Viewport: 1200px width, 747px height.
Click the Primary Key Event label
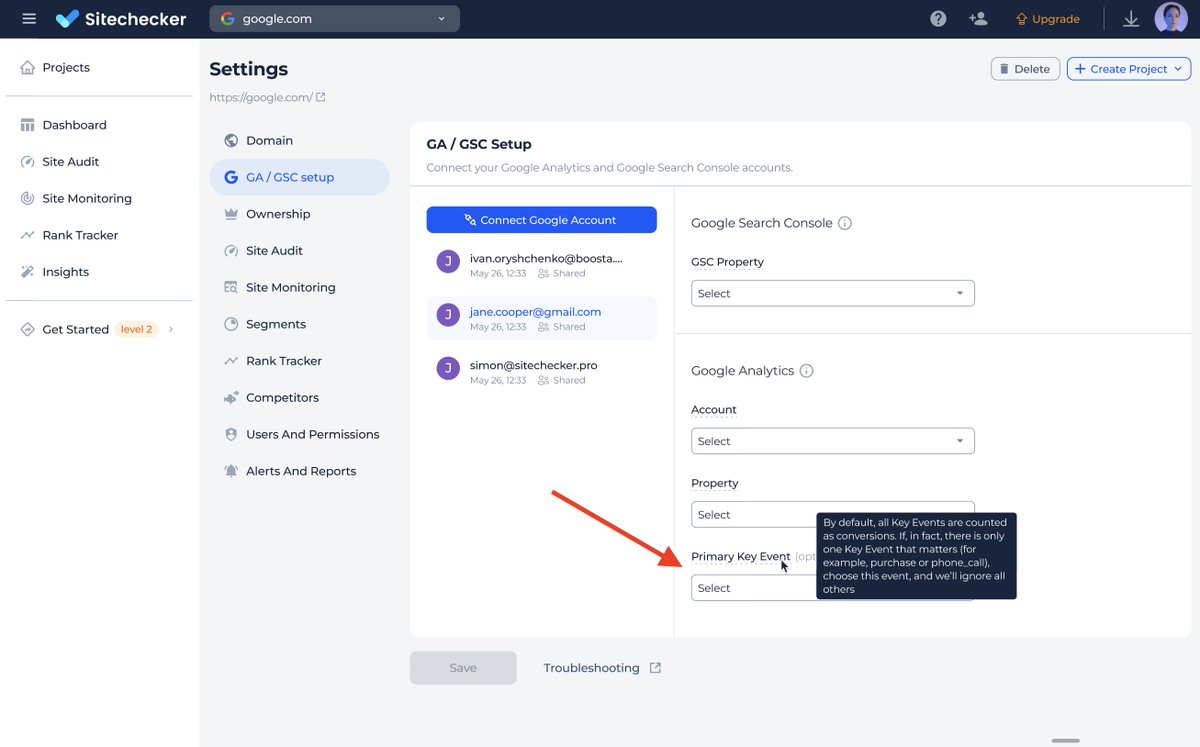(741, 556)
